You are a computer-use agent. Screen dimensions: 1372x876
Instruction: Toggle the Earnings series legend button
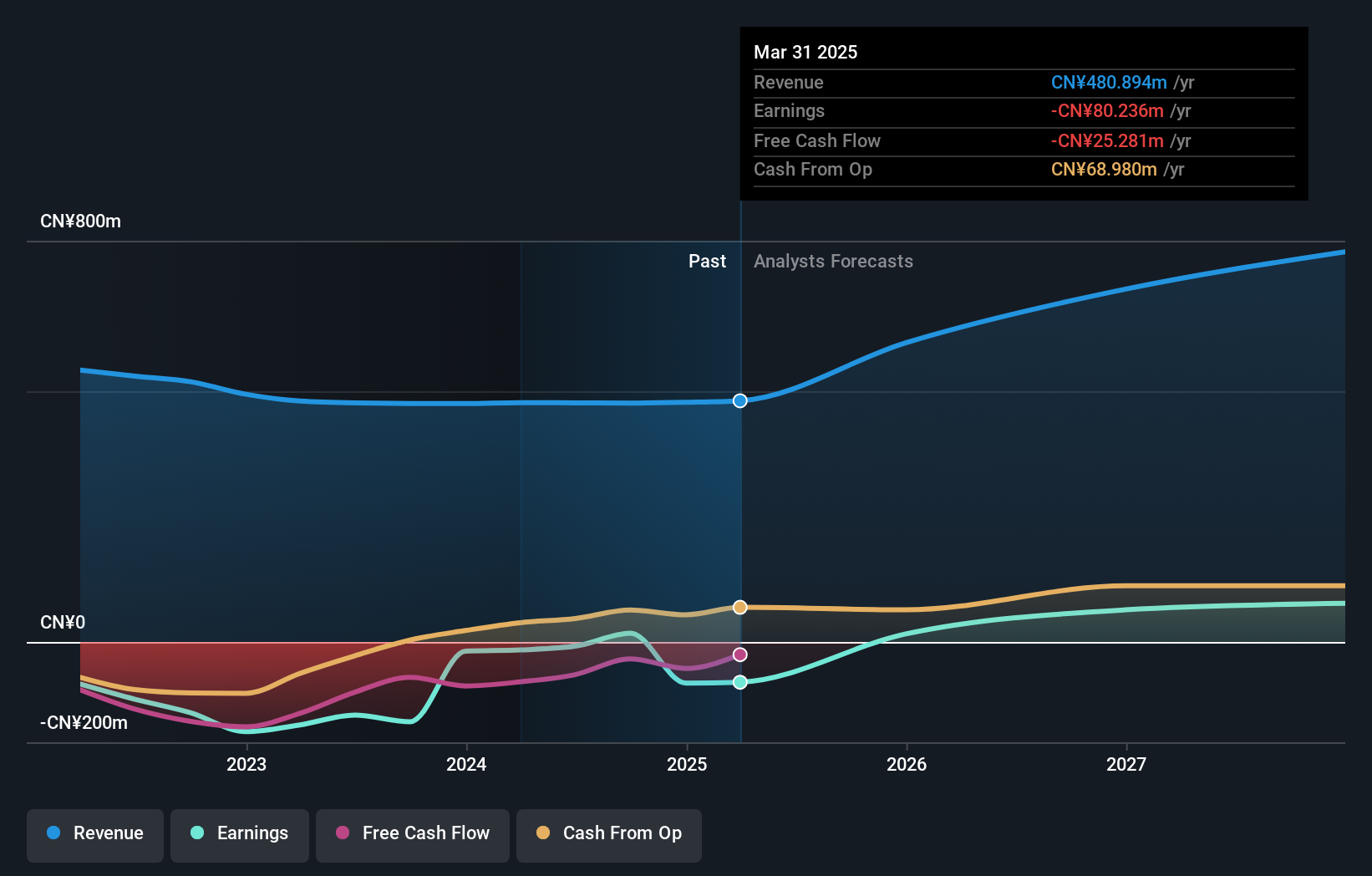(x=240, y=835)
